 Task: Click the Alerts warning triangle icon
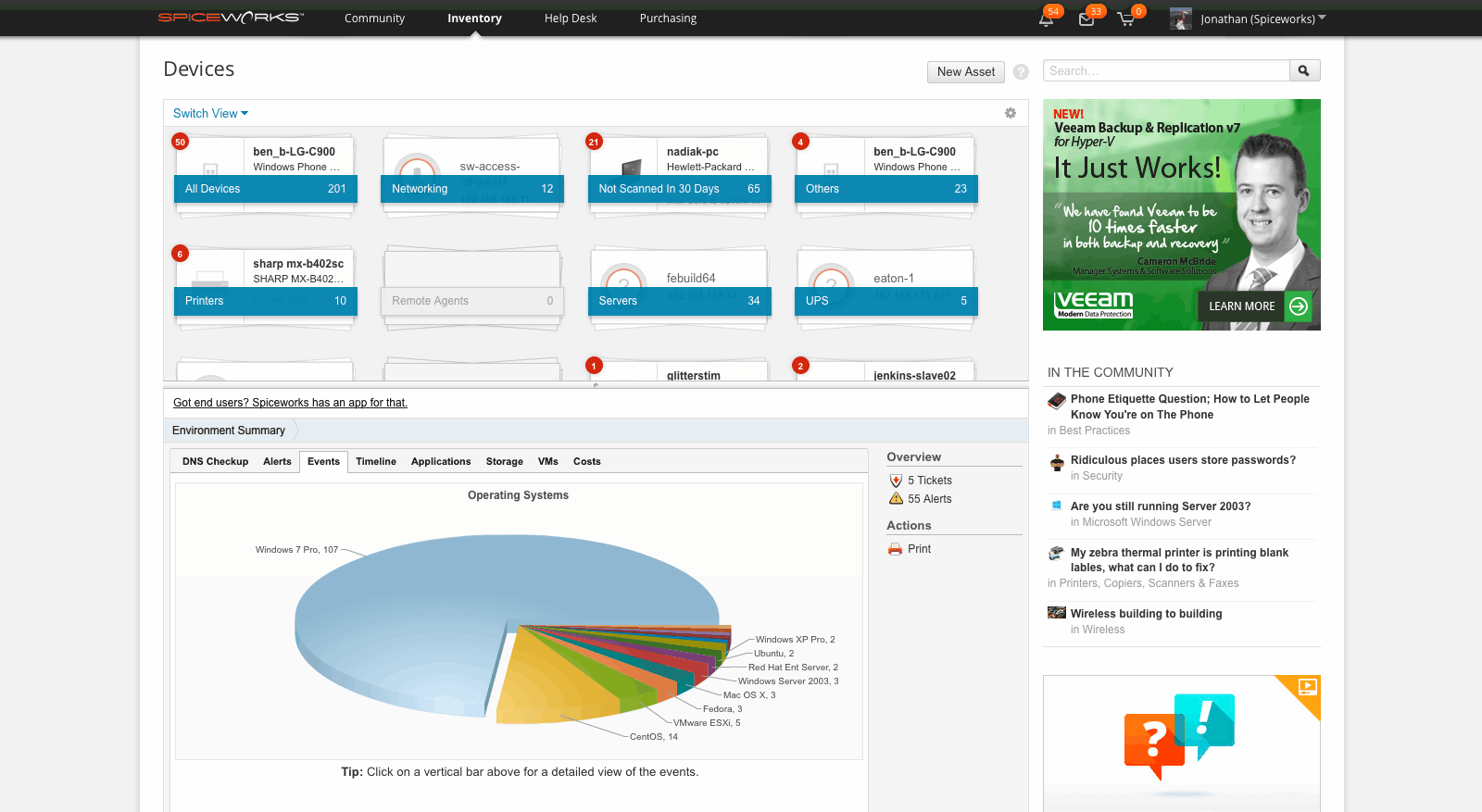[896, 498]
